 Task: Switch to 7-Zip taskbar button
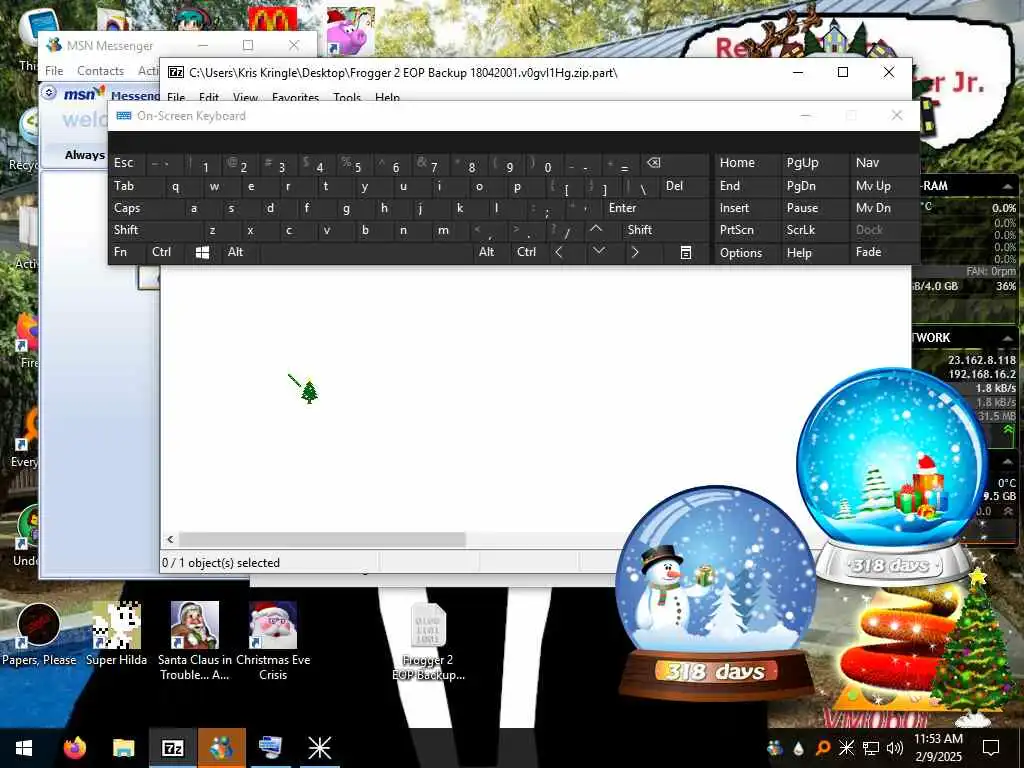(172, 748)
